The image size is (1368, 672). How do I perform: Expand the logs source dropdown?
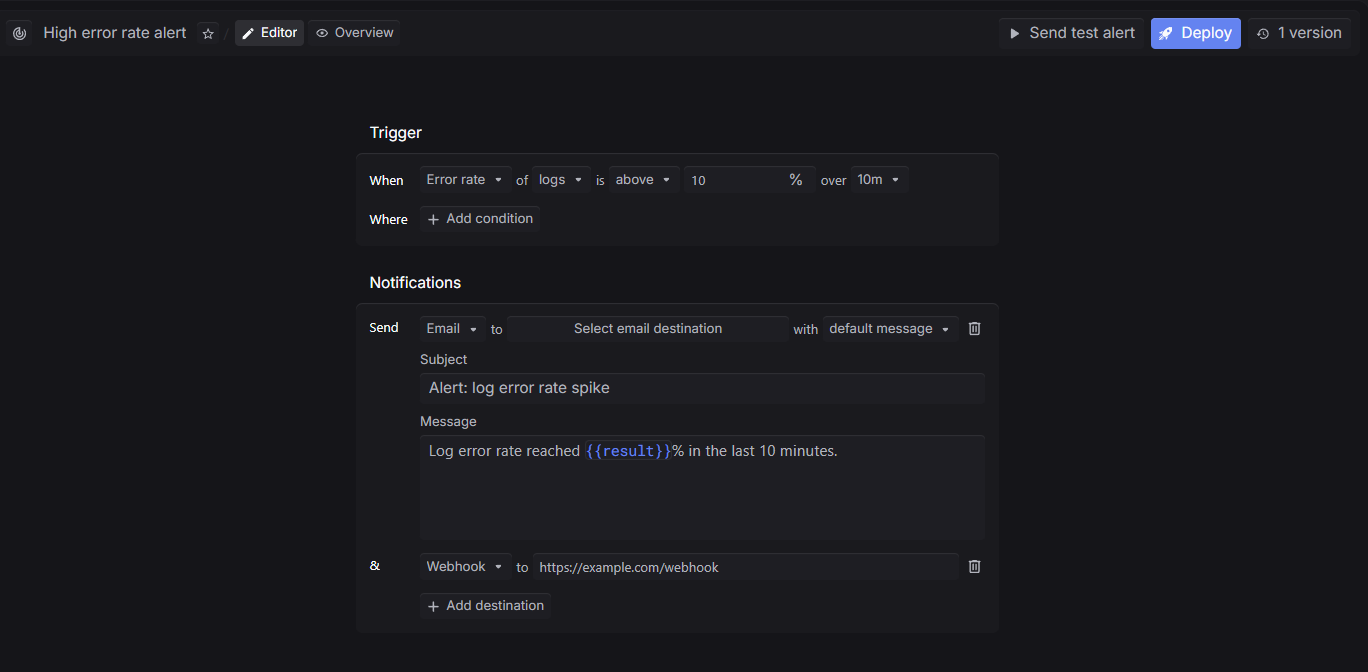(x=561, y=180)
